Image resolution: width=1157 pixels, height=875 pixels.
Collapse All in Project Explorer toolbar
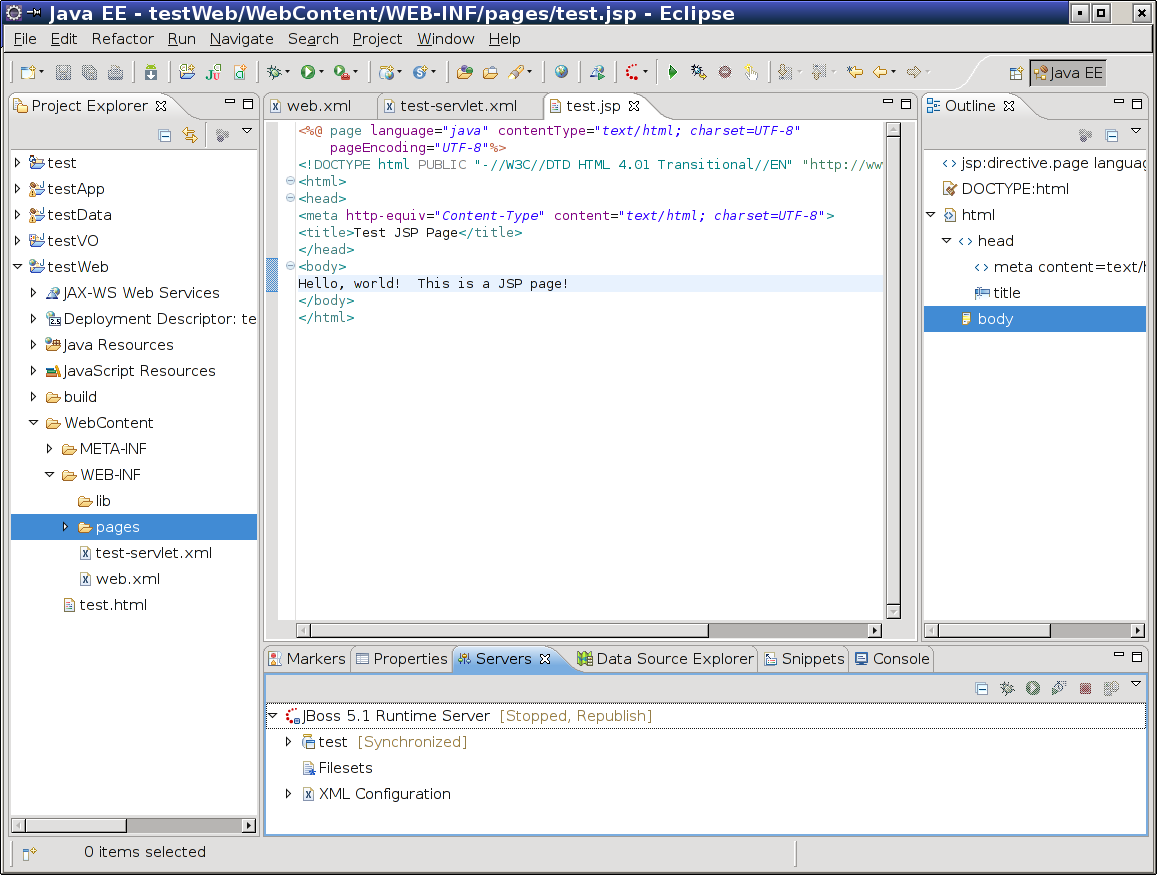165,135
